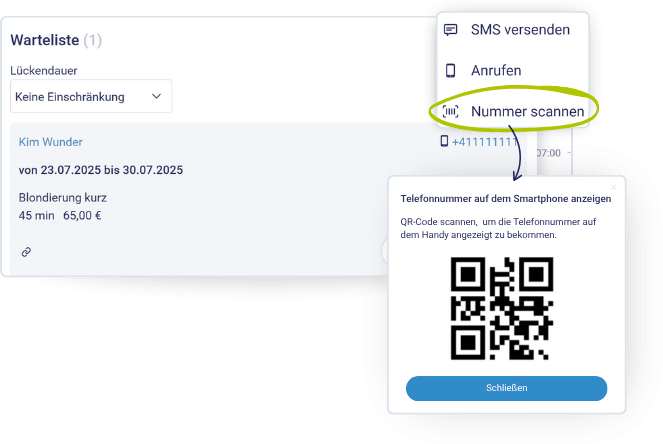Open Kim Wunder customer link
Image resolution: width=663 pixels, height=444 pixels.
coord(51,142)
